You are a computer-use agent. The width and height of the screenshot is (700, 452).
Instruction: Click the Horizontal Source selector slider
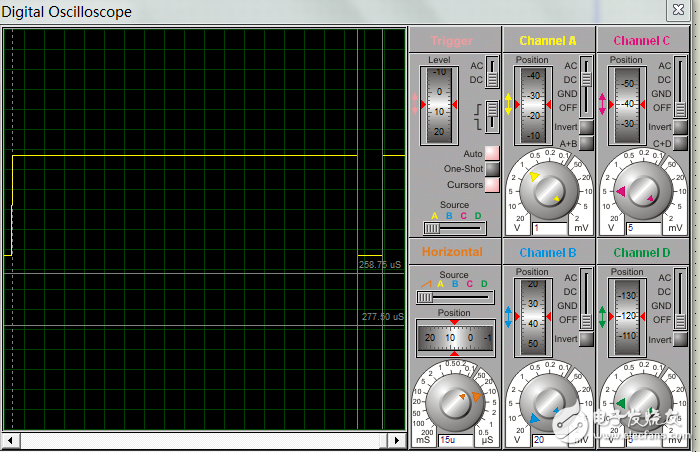[x=455, y=297]
